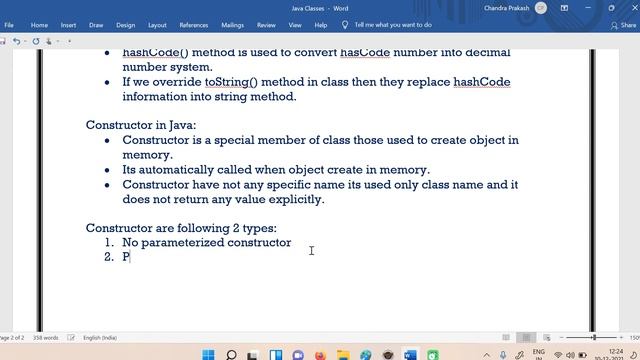
Task: Open the Teams Chat taskbar icon
Action: [298, 355]
